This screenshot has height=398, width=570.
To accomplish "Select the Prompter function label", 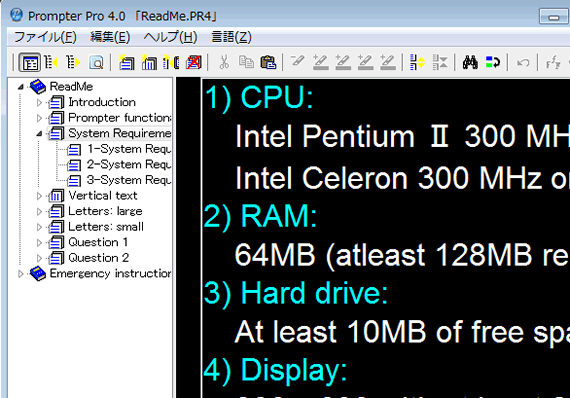I will (120, 118).
